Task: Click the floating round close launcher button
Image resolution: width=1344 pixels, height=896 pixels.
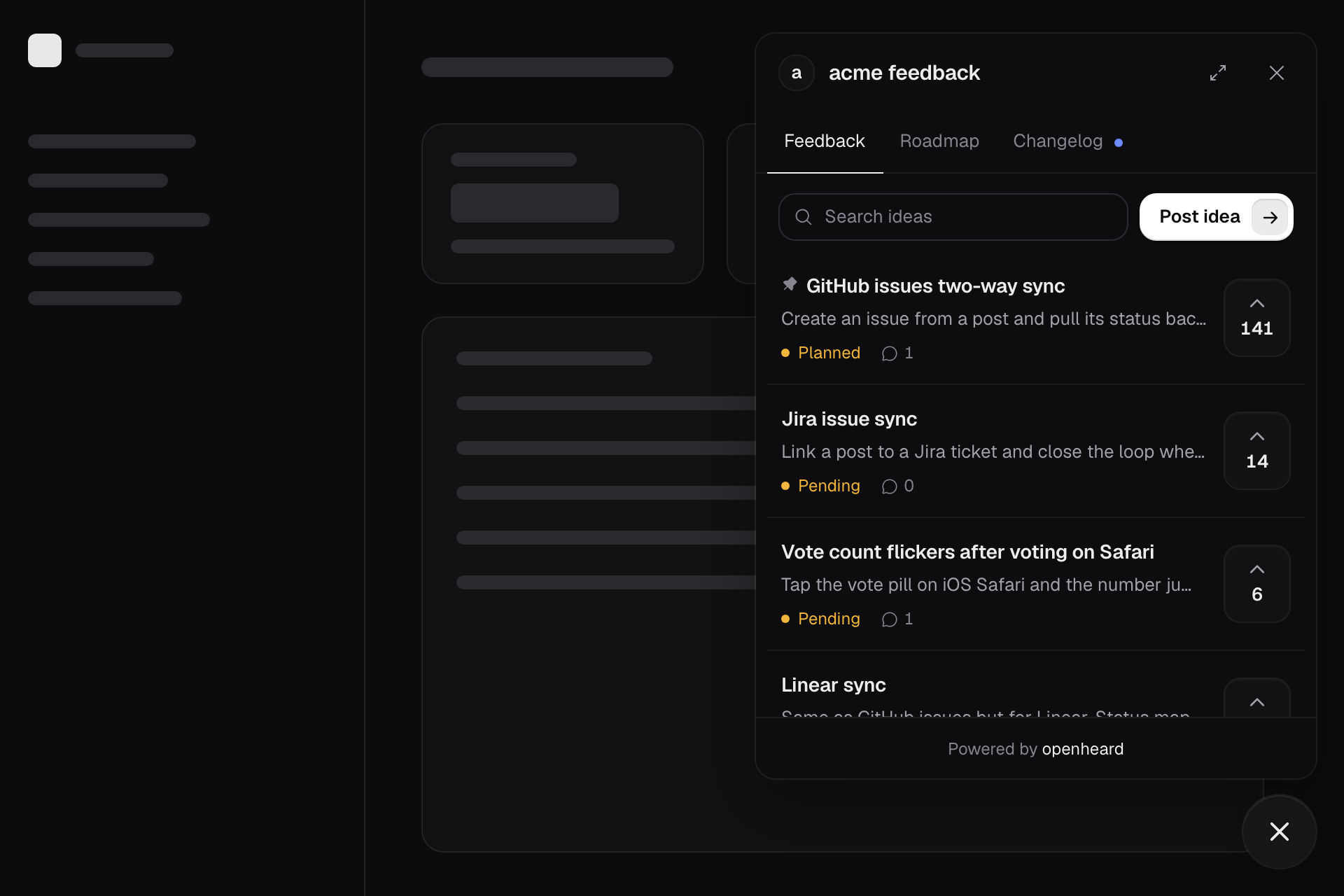Action: [1280, 832]
